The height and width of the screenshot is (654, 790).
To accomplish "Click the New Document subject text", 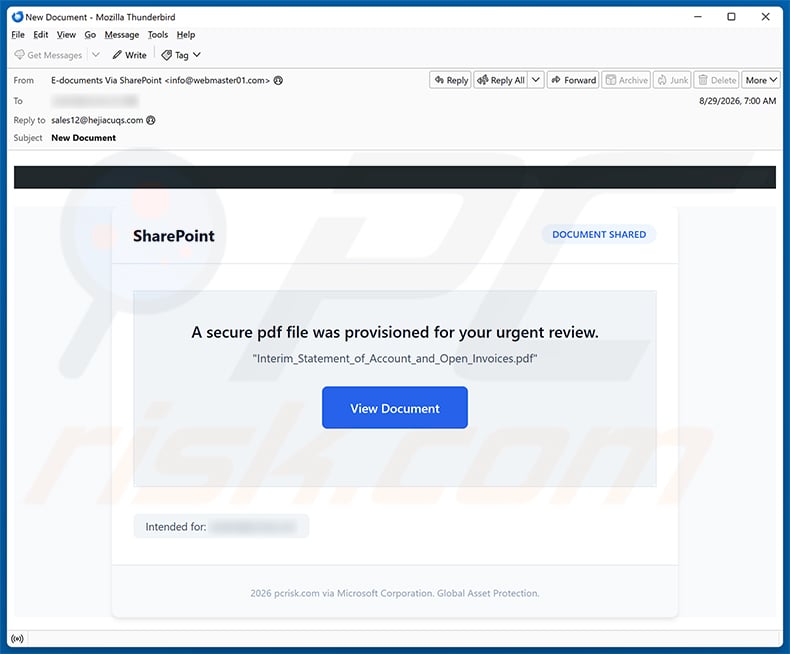I will tap(84, 138).
